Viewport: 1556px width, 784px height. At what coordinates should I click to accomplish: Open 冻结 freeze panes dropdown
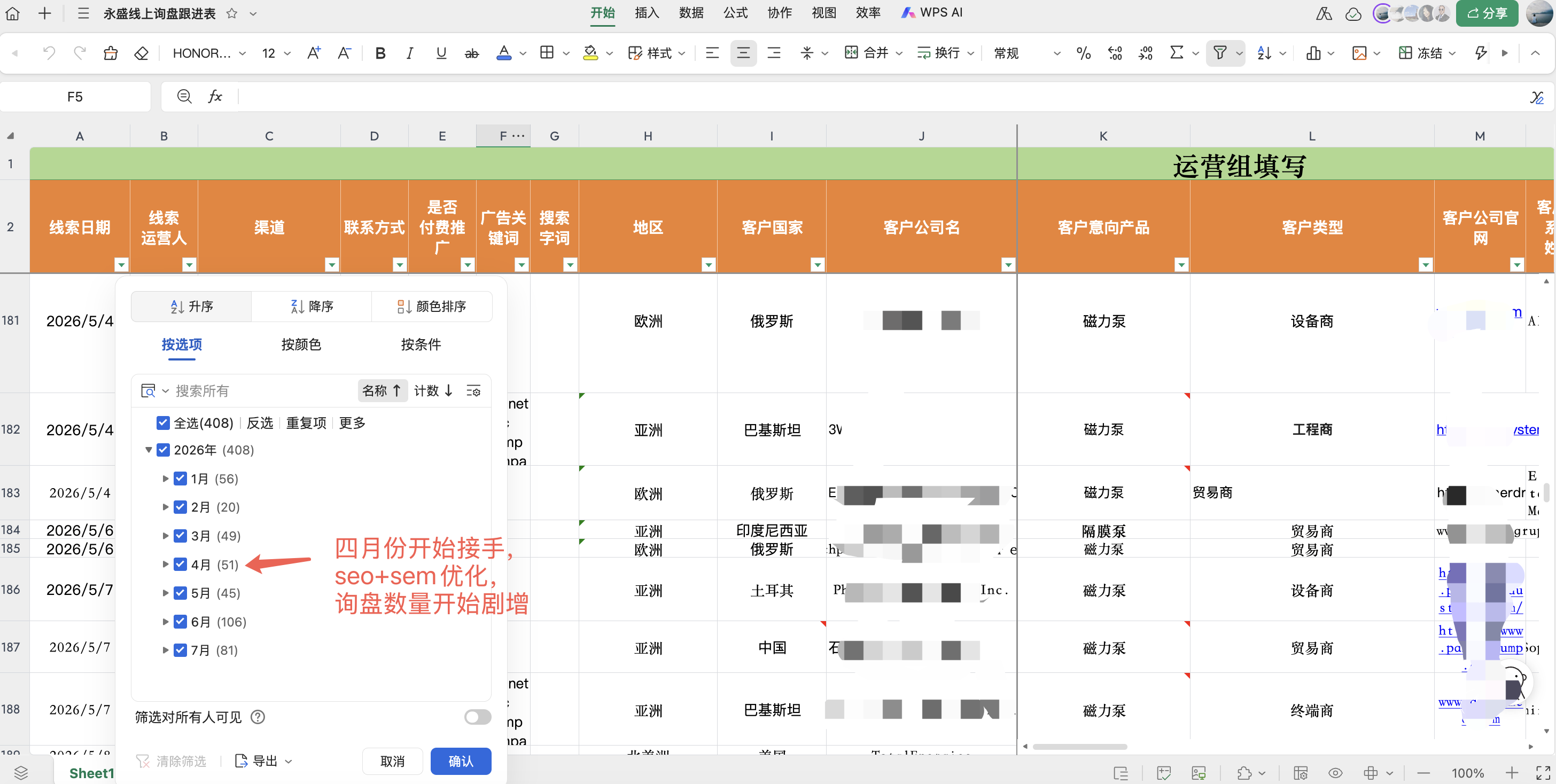point(1427,53)
